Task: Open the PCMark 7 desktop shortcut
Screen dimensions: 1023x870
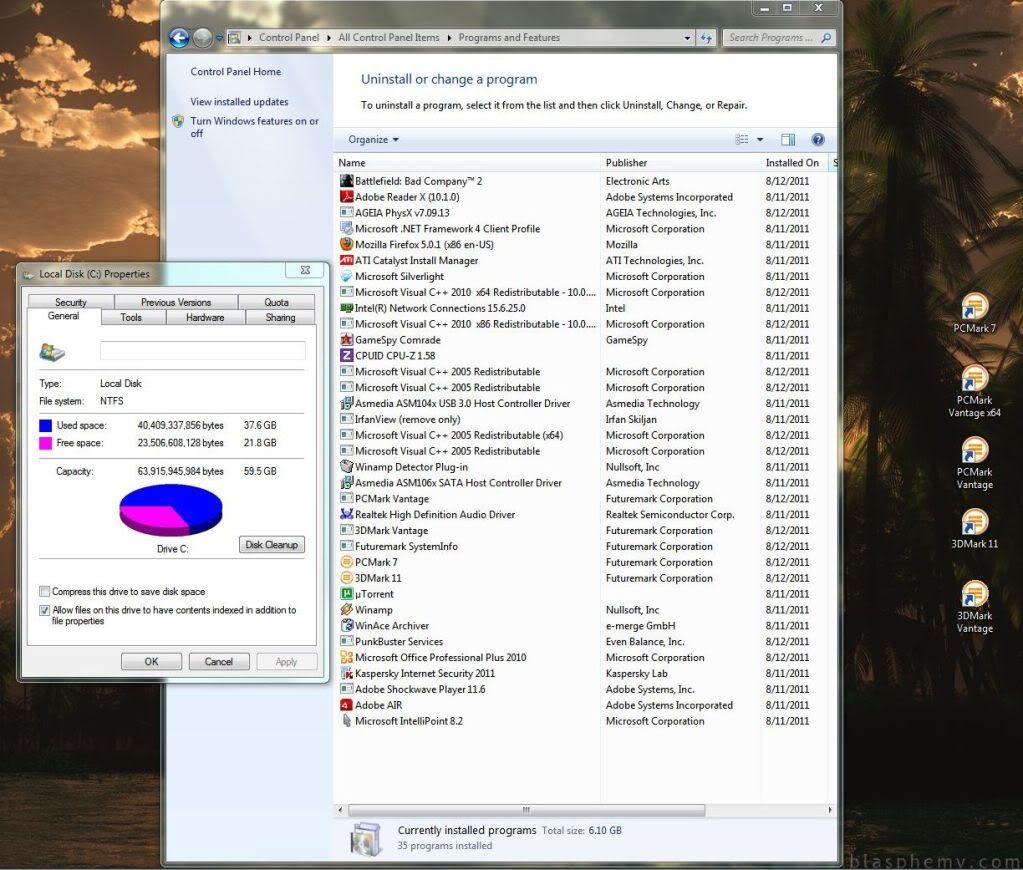Action: coord(975,313)
